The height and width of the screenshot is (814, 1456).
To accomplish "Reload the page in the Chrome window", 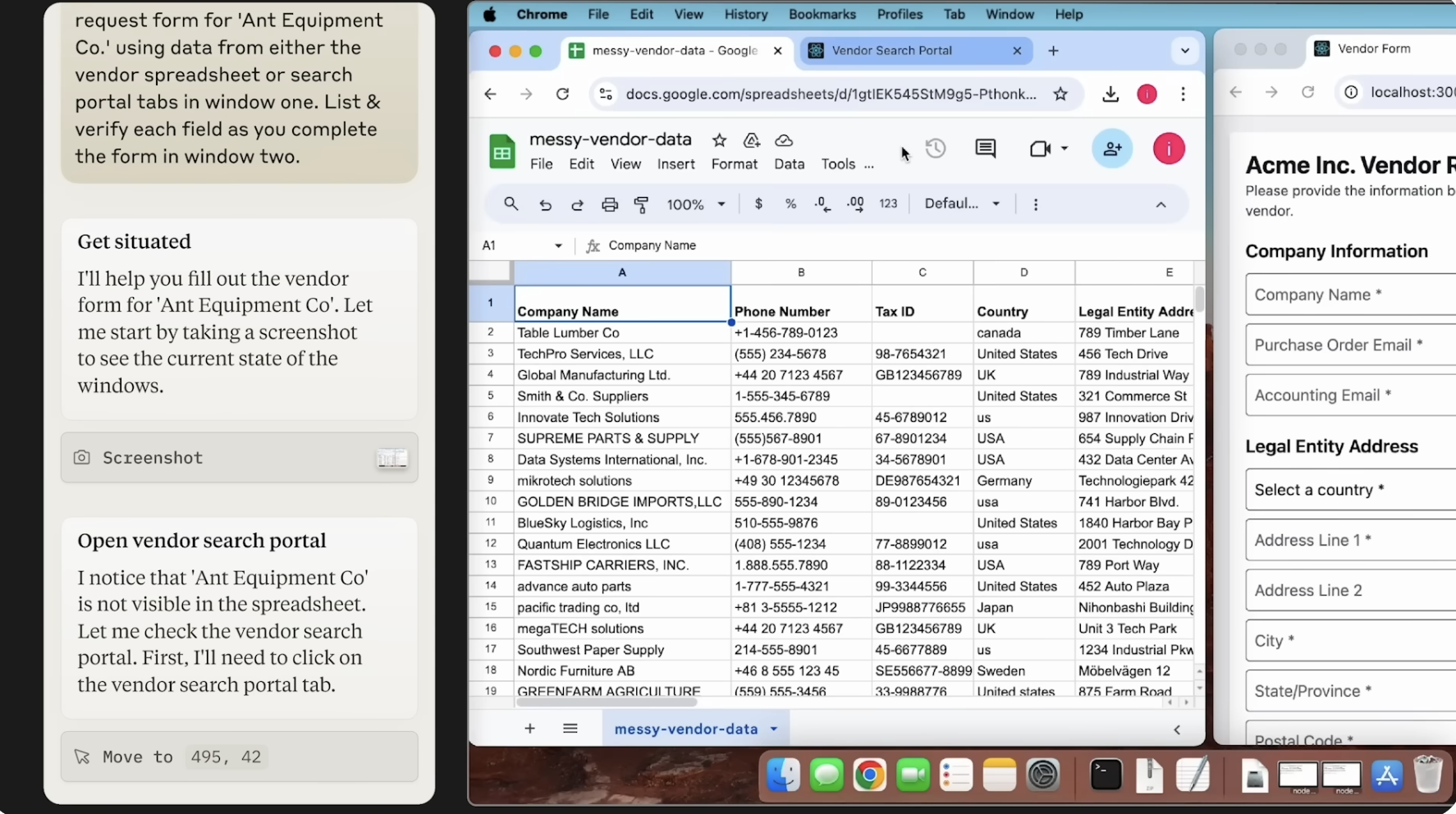I will (562, 94).
